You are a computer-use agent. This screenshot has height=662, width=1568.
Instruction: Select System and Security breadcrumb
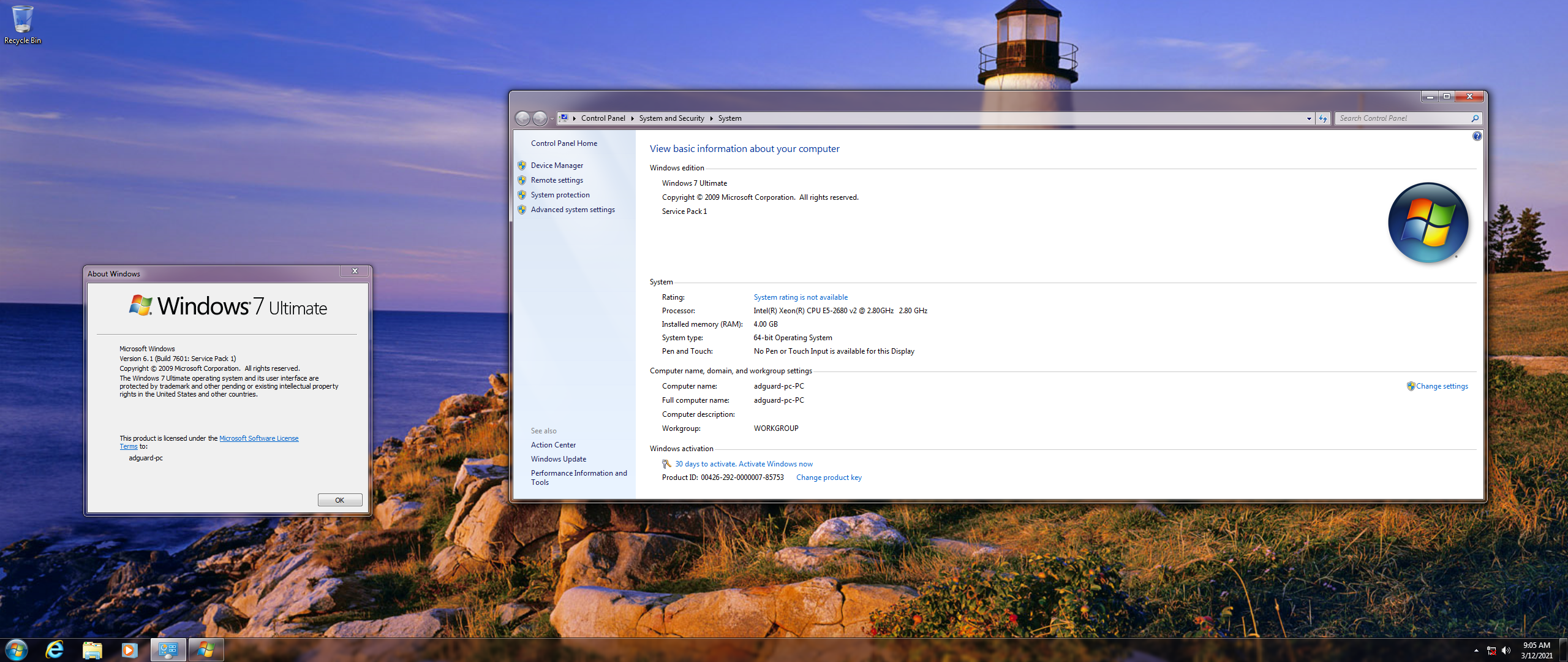click(x=671, y=118)
